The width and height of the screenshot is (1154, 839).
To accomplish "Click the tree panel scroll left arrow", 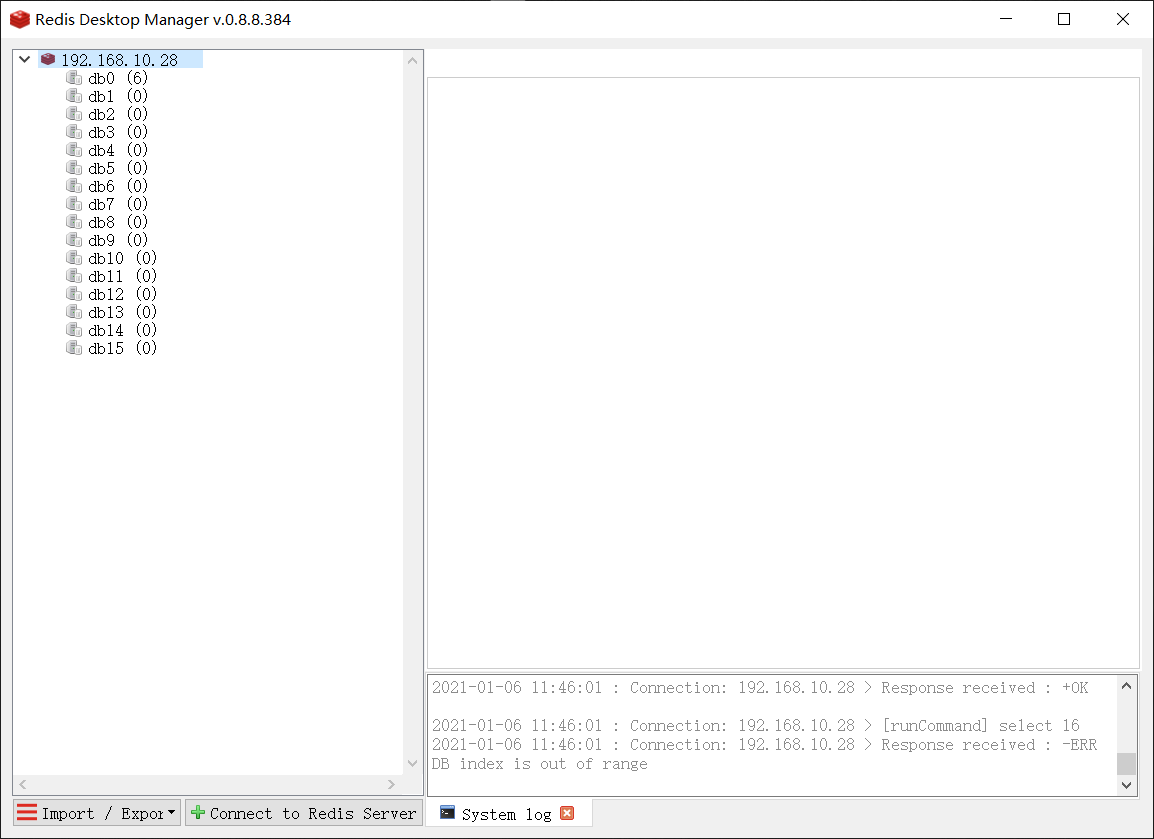I will pos(23,785).
